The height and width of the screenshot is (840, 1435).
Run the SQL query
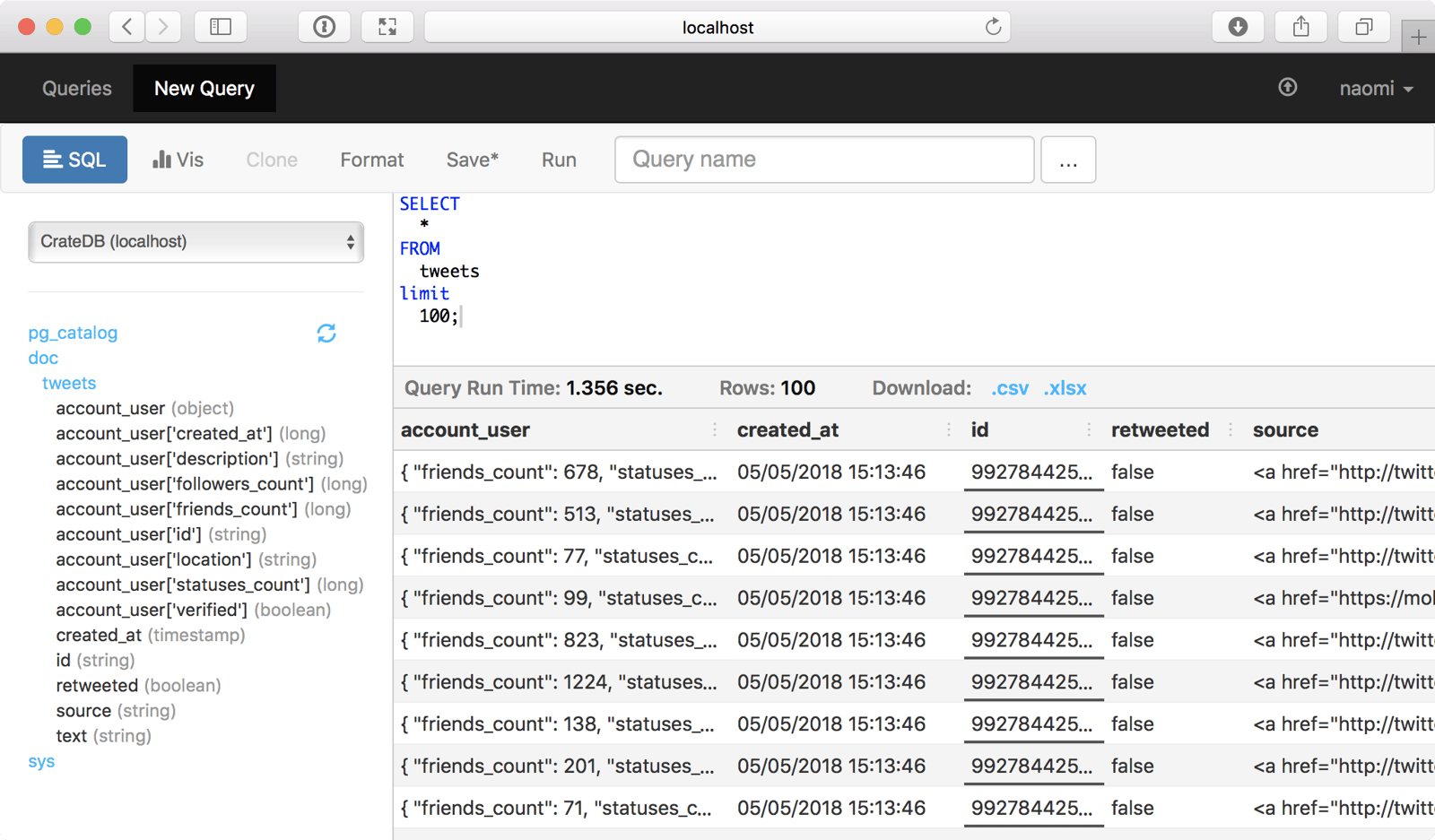pyautogui.click(x=558, y=159)
